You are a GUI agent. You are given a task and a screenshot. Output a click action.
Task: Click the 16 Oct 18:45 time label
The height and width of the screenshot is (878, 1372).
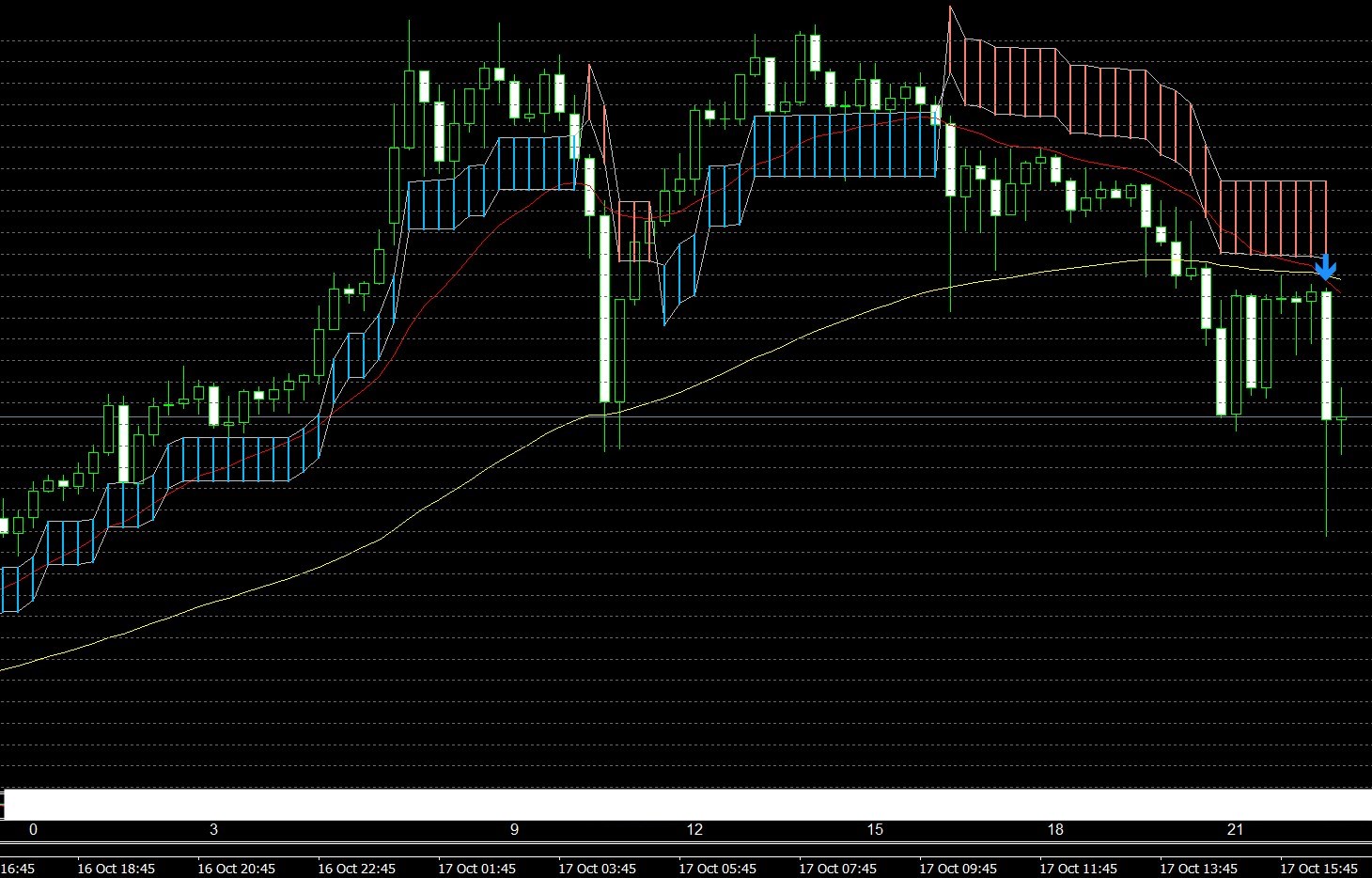(x=117, y=869)
